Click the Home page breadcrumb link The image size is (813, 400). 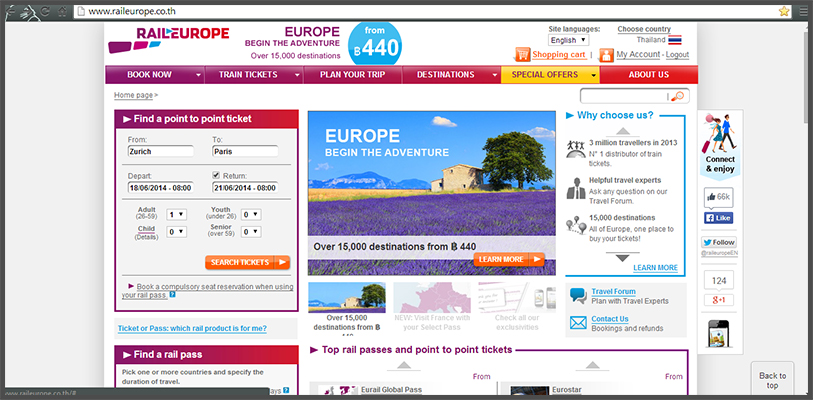coord(133,95)
